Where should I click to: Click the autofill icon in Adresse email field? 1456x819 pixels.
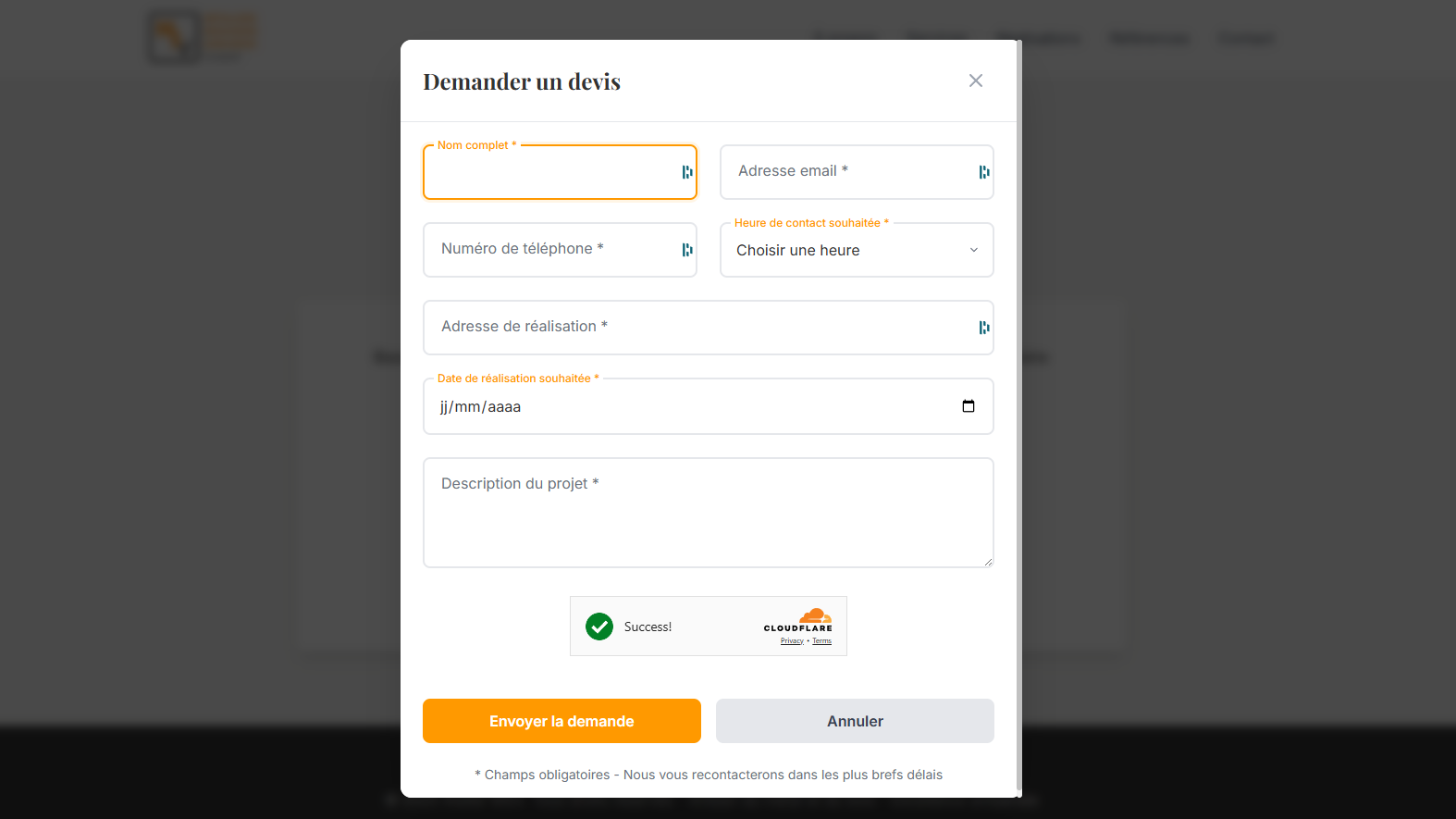(x=982, y=171)
